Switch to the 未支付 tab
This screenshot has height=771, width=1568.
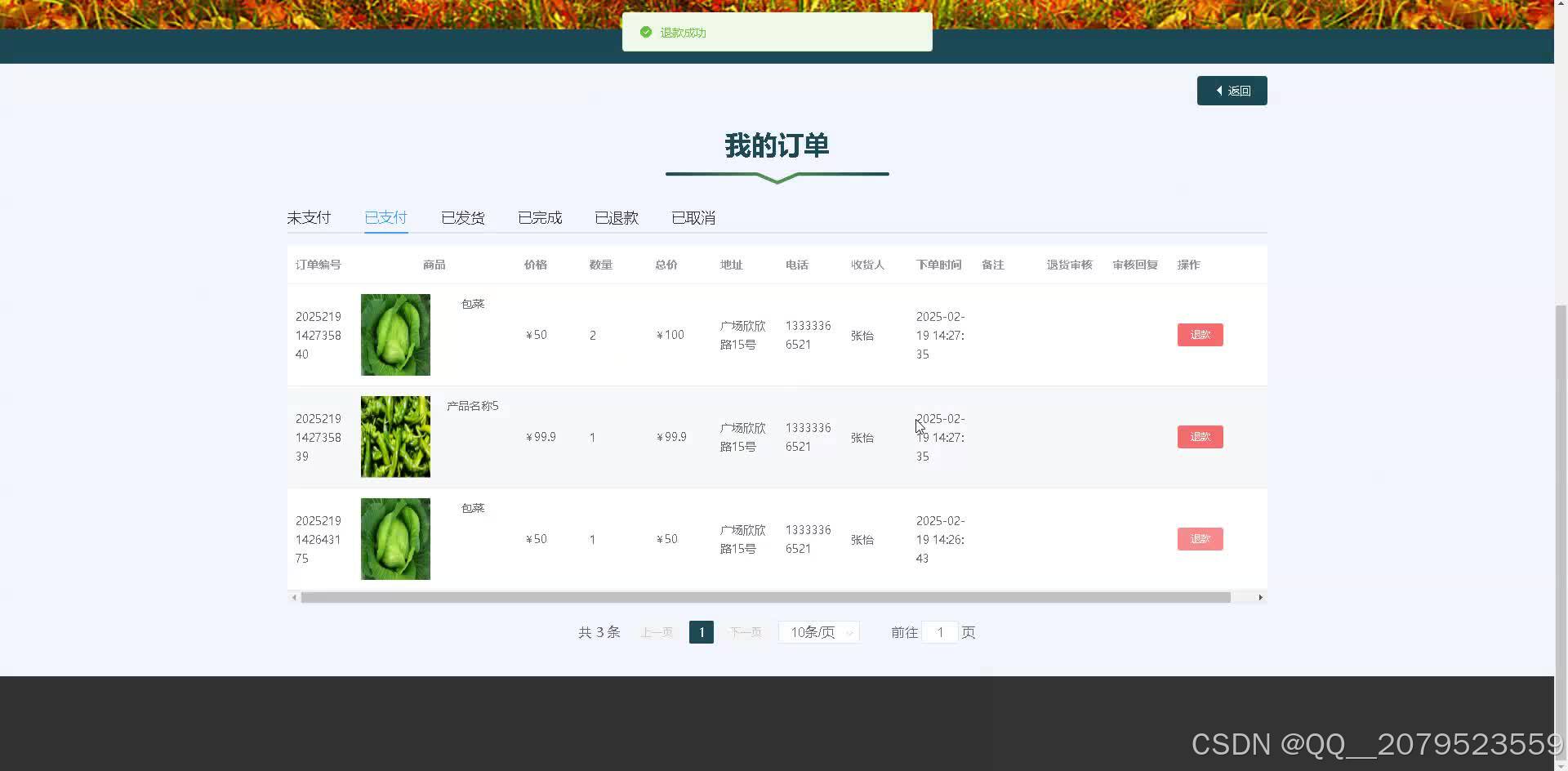(x=308, y=217)
